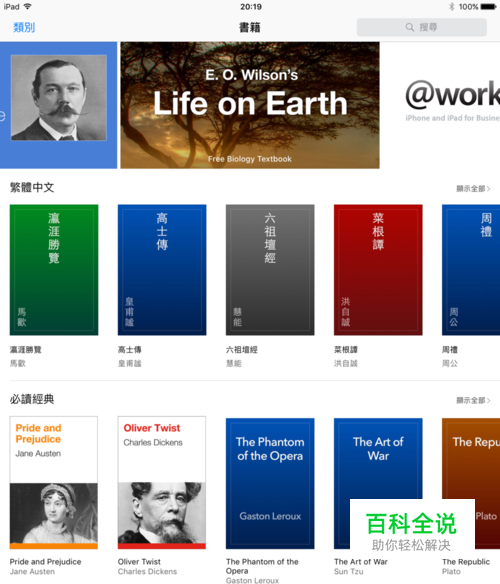Open the green 瀛涯勝覽 book cover
The height and width of the screenshot is (584, 500).
(x=54, y=270)
